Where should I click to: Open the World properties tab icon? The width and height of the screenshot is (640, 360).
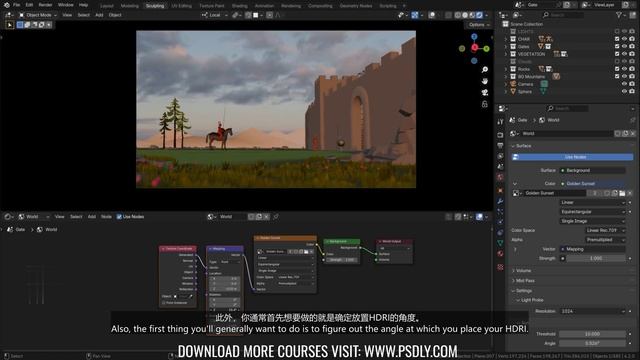[500, 178]
